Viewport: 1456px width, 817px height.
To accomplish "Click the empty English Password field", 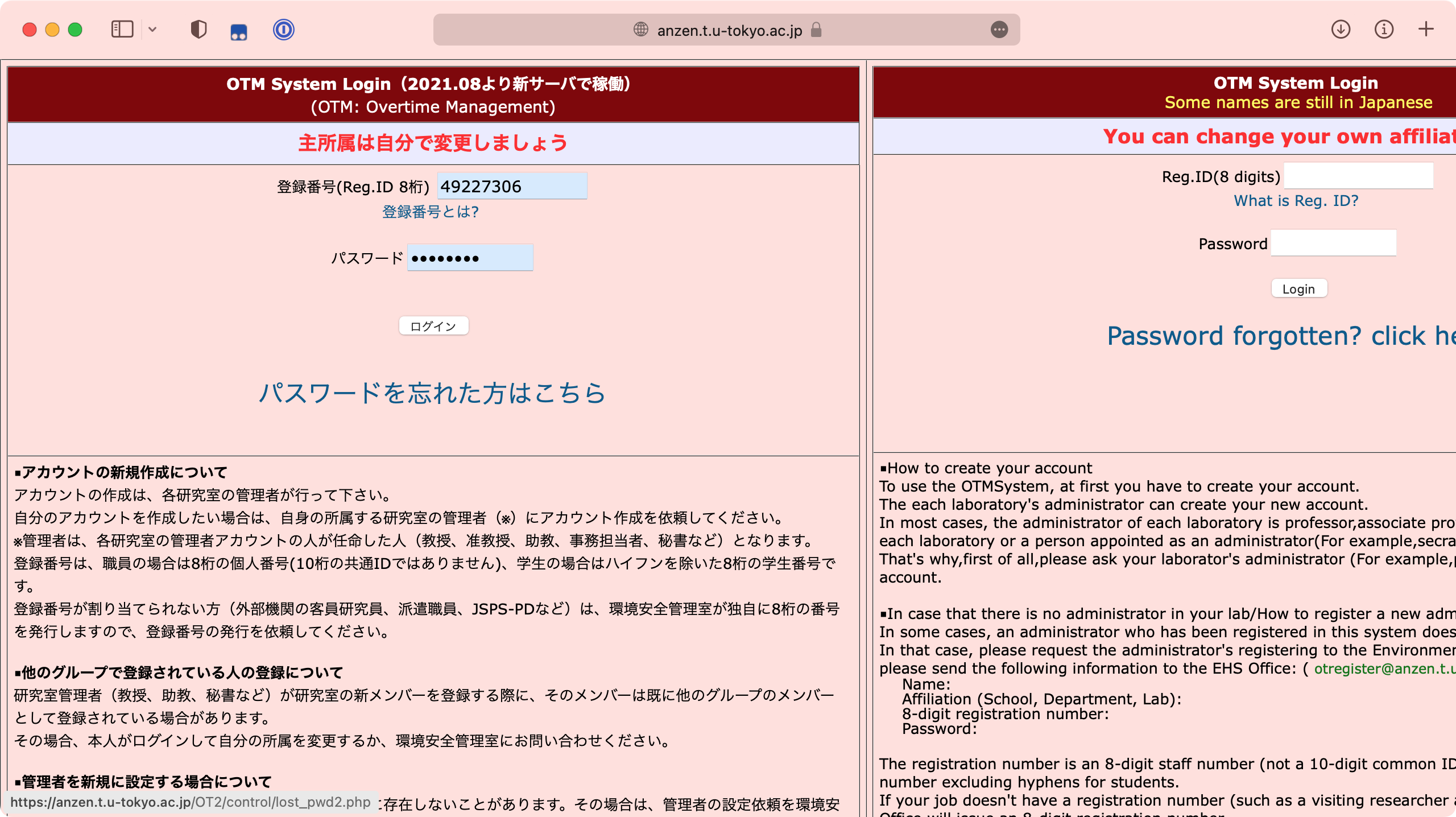I will [x=1333, y=244].
